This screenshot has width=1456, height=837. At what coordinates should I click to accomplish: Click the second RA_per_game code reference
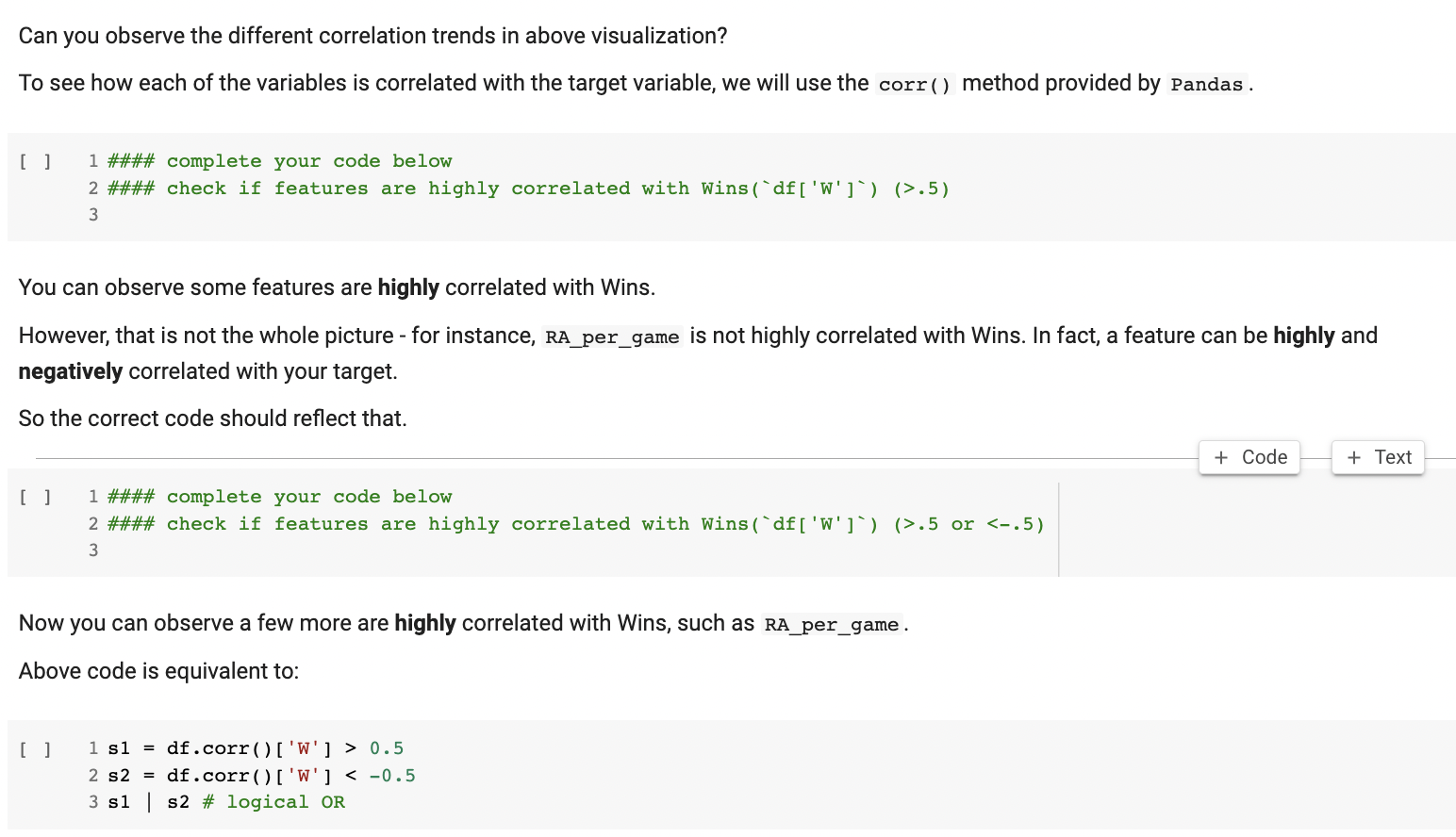[x=831, y=624]
